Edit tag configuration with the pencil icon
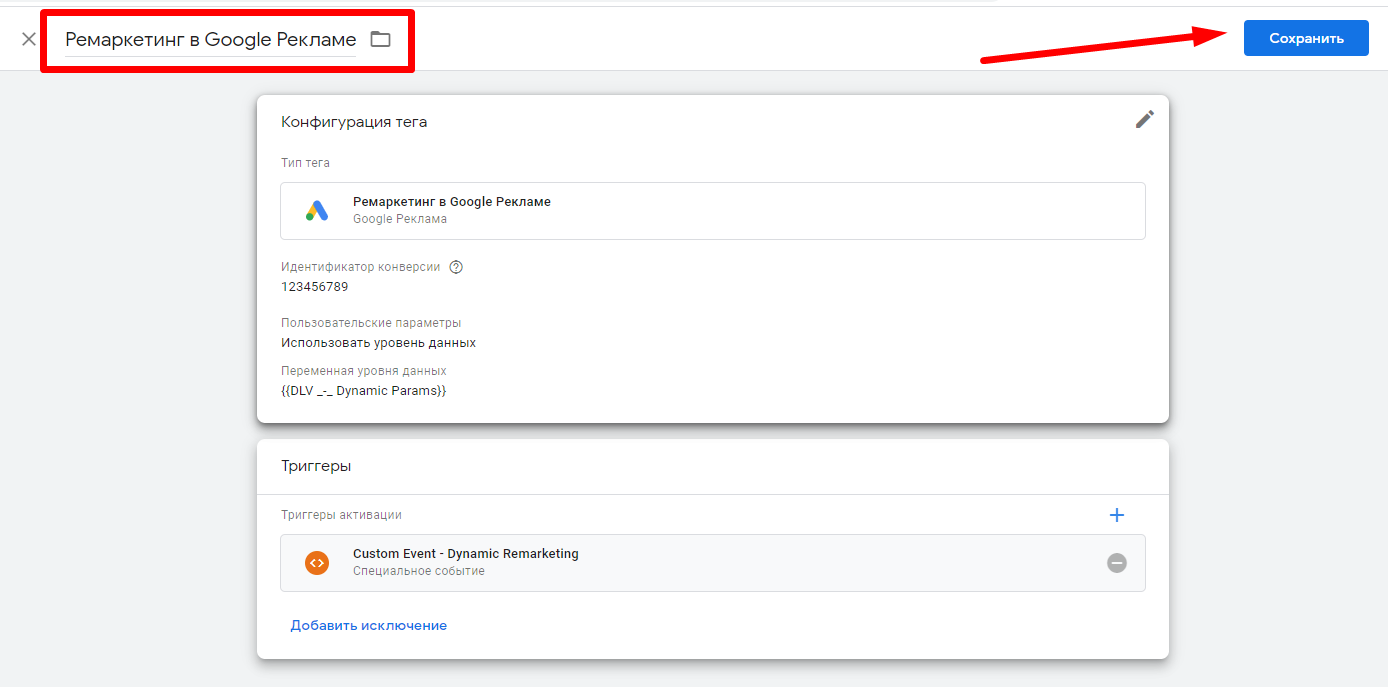1388x687 pixels. (1144, 120)
